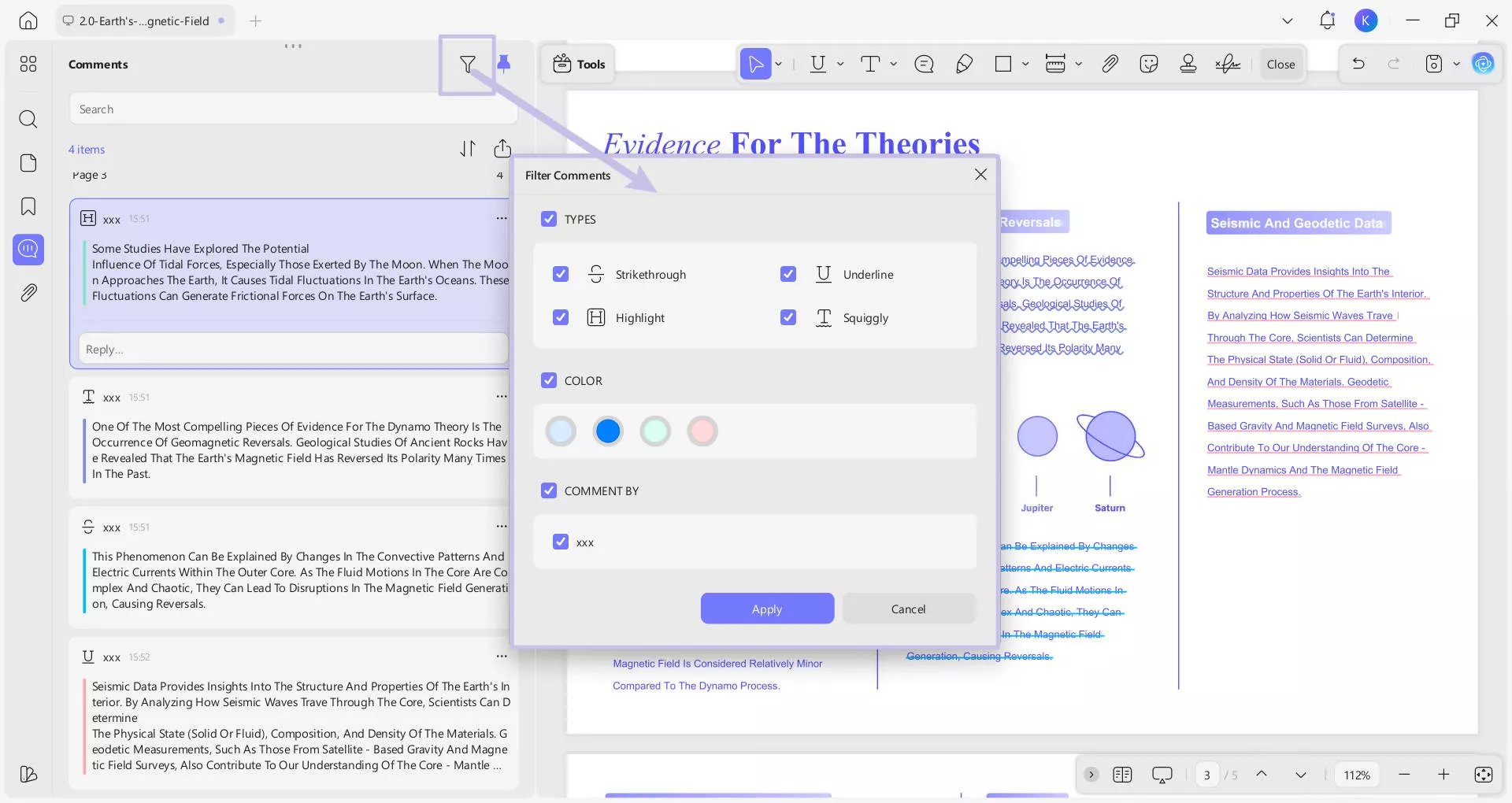Add a stamp annotation
The width and height of the screenshot is (1512, 803).
[1188, 64]
